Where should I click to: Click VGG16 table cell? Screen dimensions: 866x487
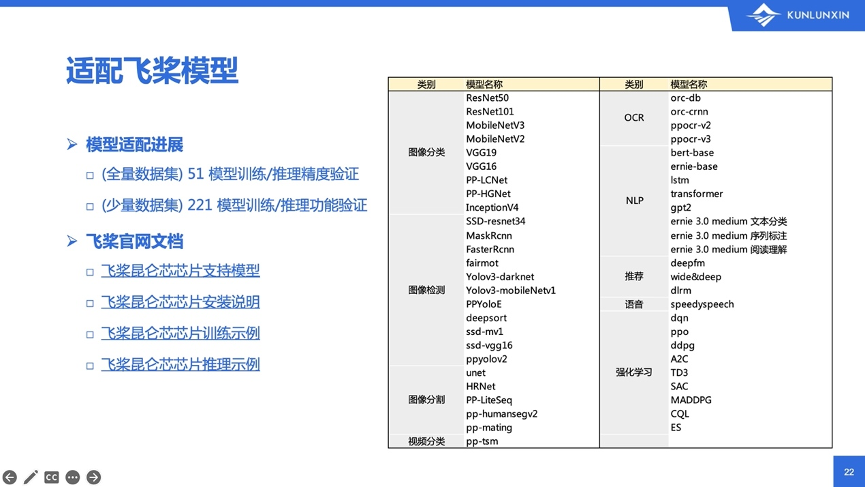tap(481, 166)
